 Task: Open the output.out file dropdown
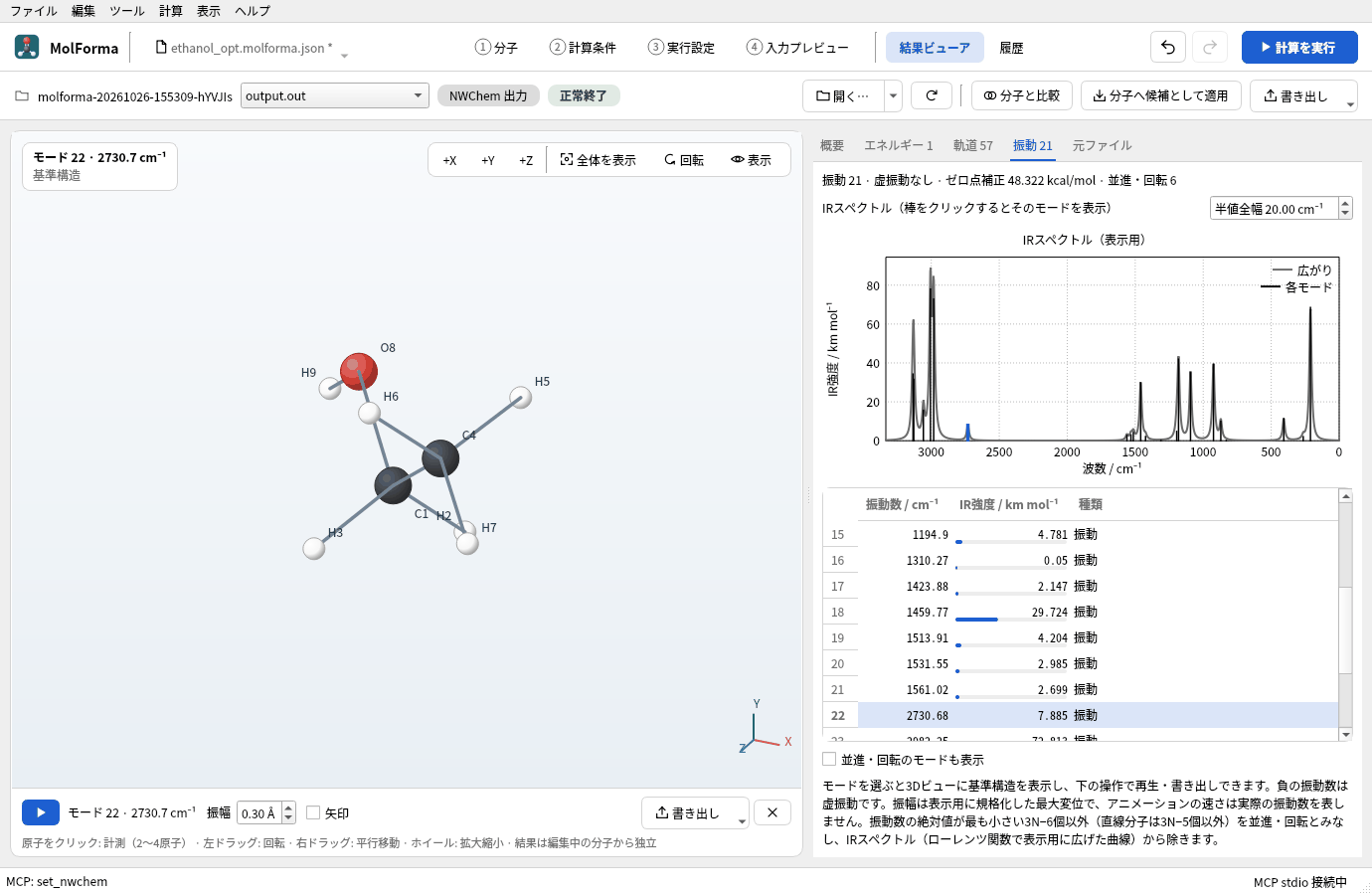pyautogui.click(x=335, y=95)
